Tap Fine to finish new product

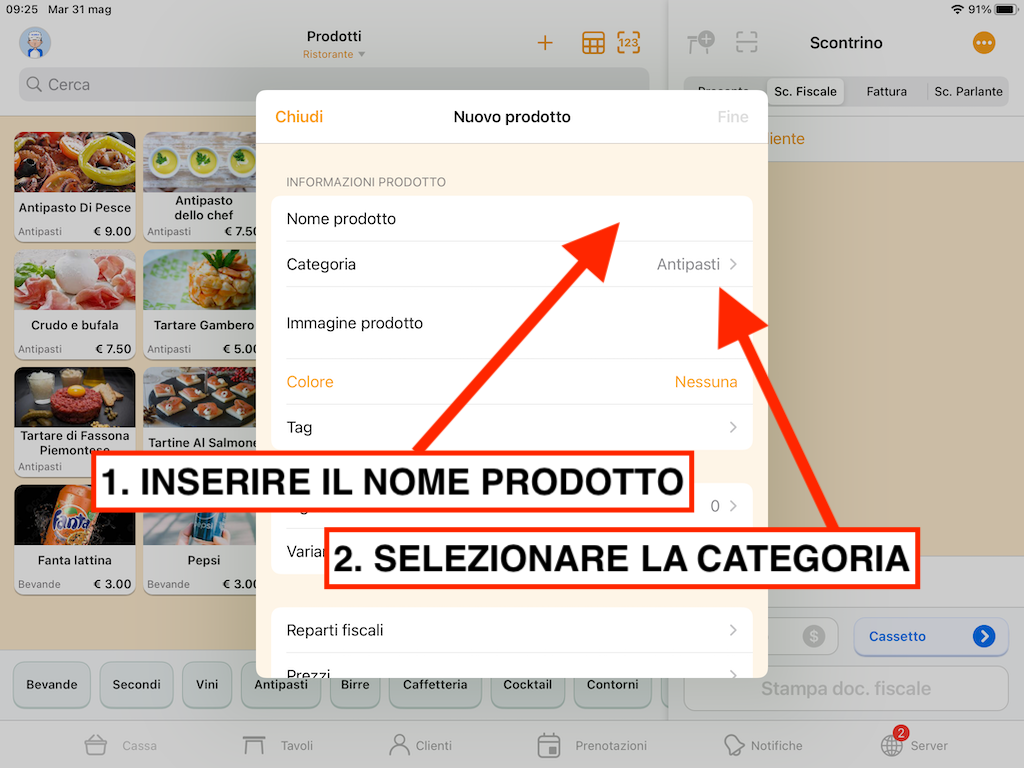[x=733, y=117]
